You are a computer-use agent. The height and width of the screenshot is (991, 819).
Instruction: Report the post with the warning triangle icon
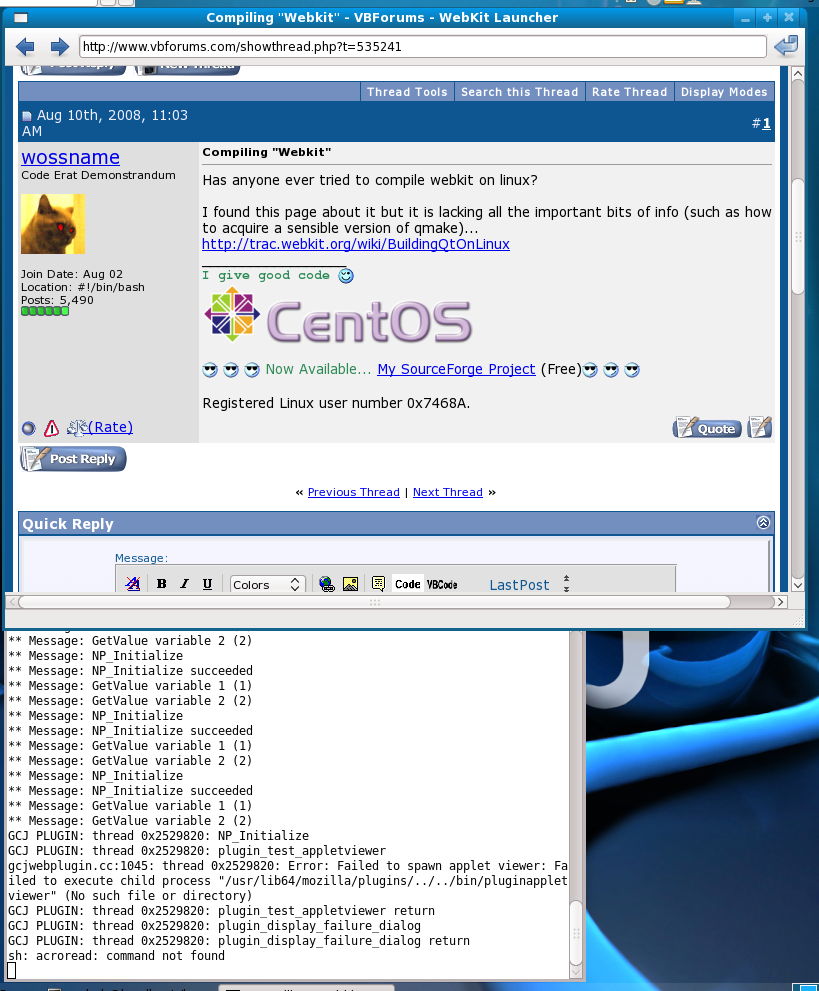pos(52,429)
